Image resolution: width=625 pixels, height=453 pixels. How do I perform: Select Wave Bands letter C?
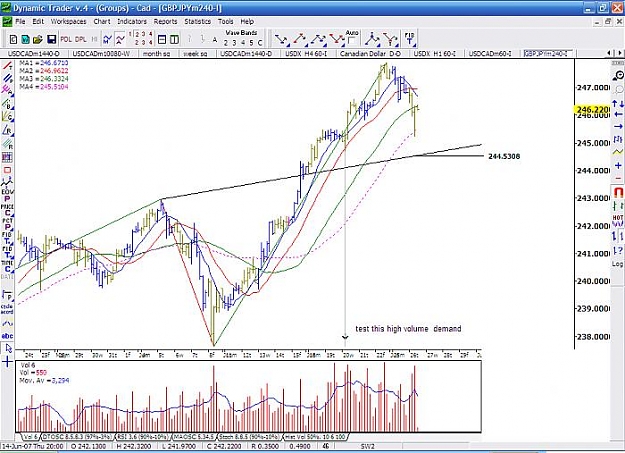pos(260,43)
